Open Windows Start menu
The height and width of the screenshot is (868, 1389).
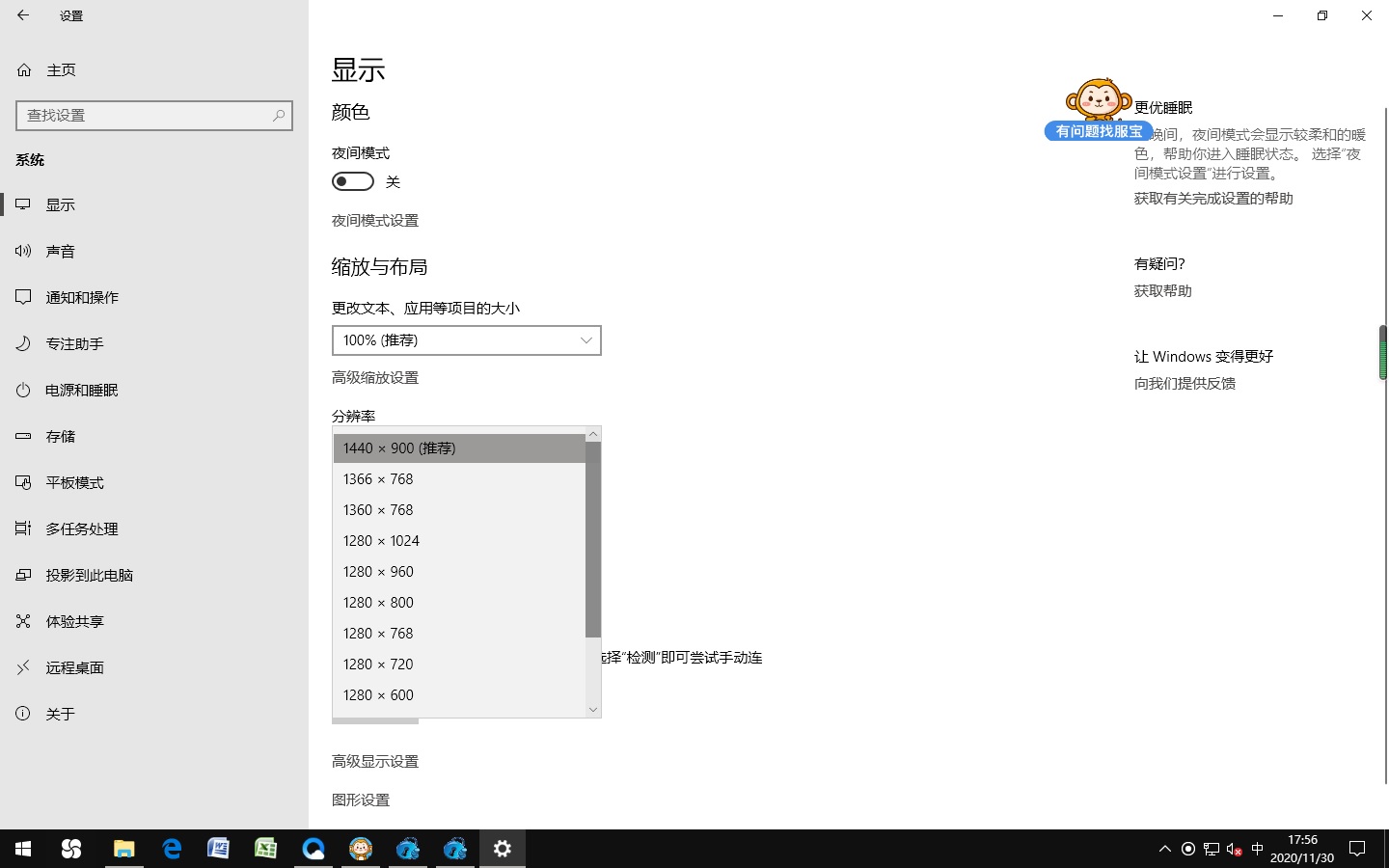point(23,849)
